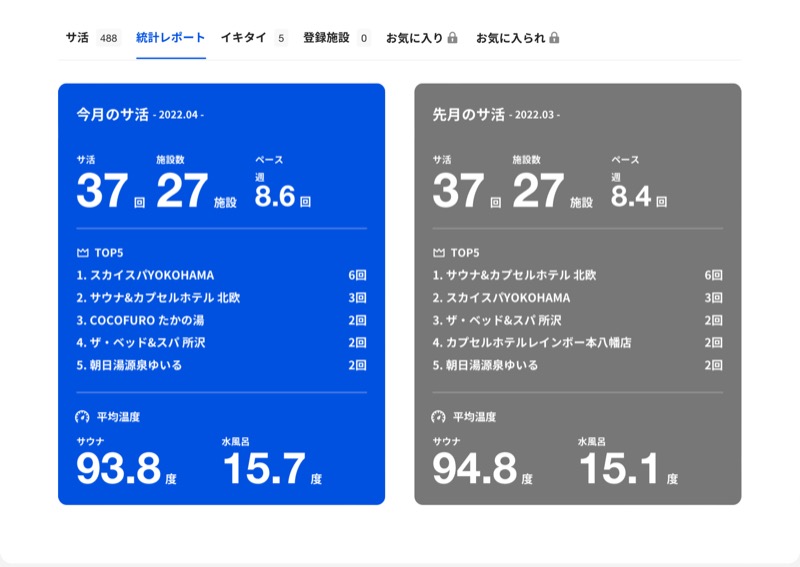Click the 6回 count for スカイスパYOKOHAMA 今月
This screenshot has width=800, height=567.
[x=358, y=275]
